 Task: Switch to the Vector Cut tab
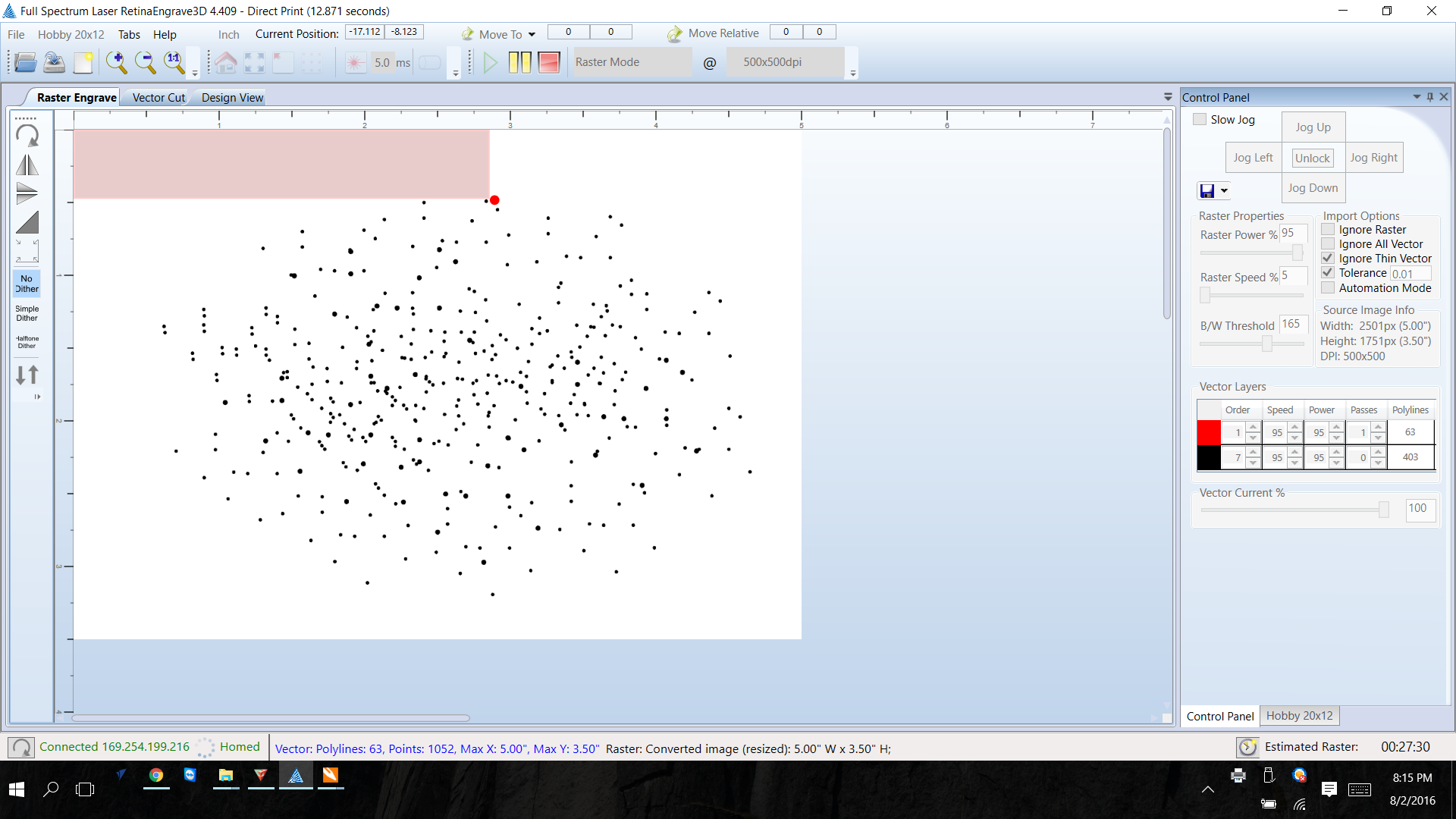point(158,98)
